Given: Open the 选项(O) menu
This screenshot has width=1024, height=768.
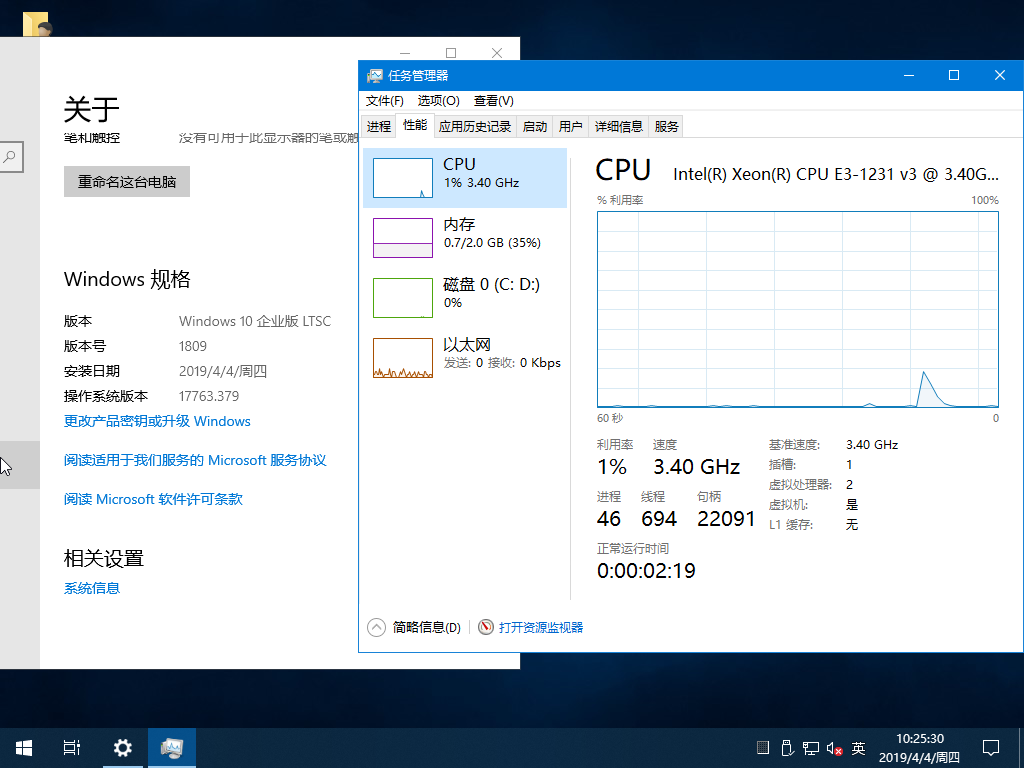Looking at the screenshot, I should pos(438,101).
